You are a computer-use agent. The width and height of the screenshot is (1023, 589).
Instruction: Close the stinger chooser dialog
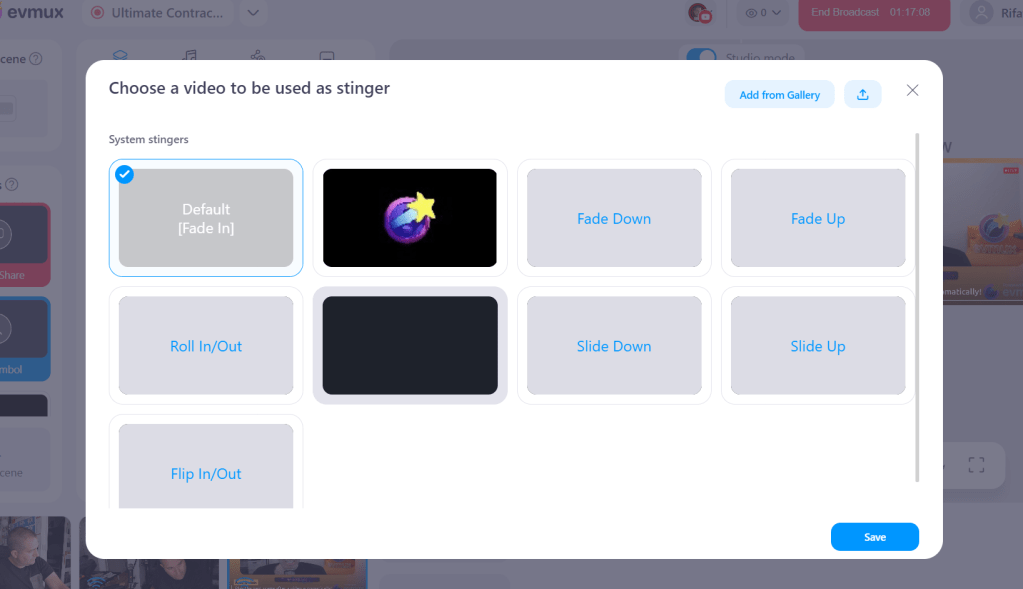click(912, 91)
